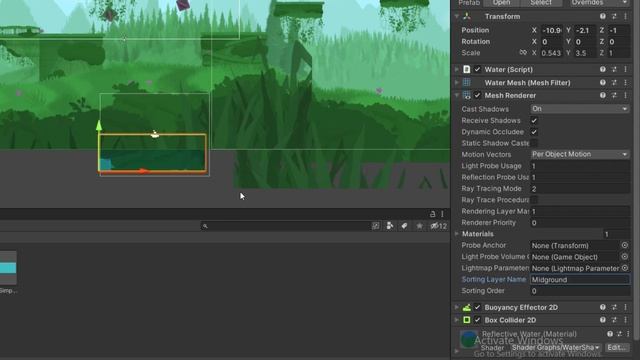Viewport: 640px width, 360px height.
Task: Toggle constrained proportions link for Scale
Action: 523,53
